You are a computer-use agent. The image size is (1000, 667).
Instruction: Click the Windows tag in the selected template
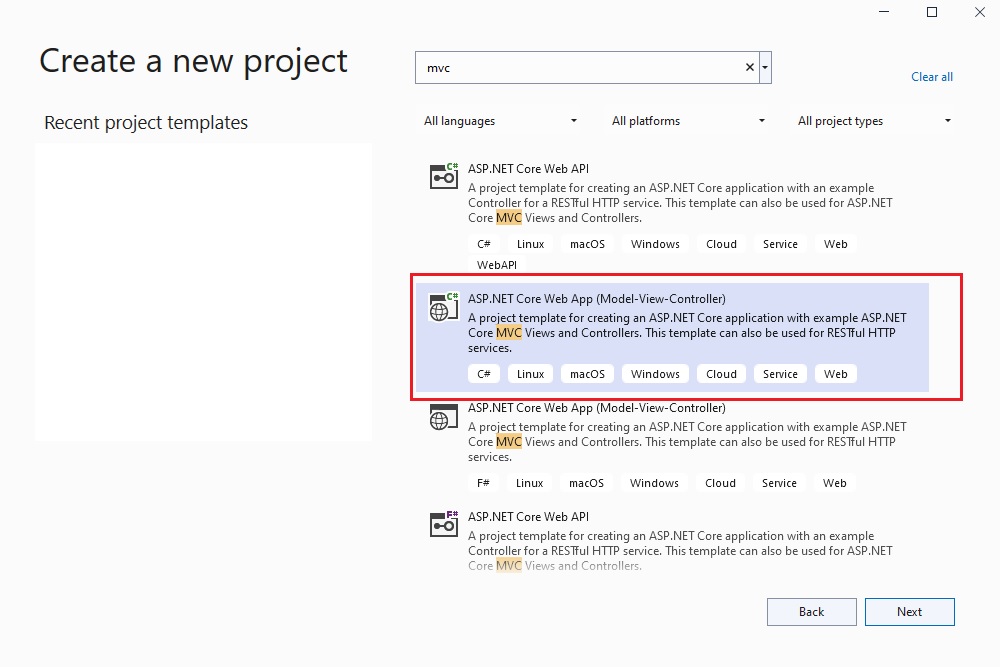655,374
